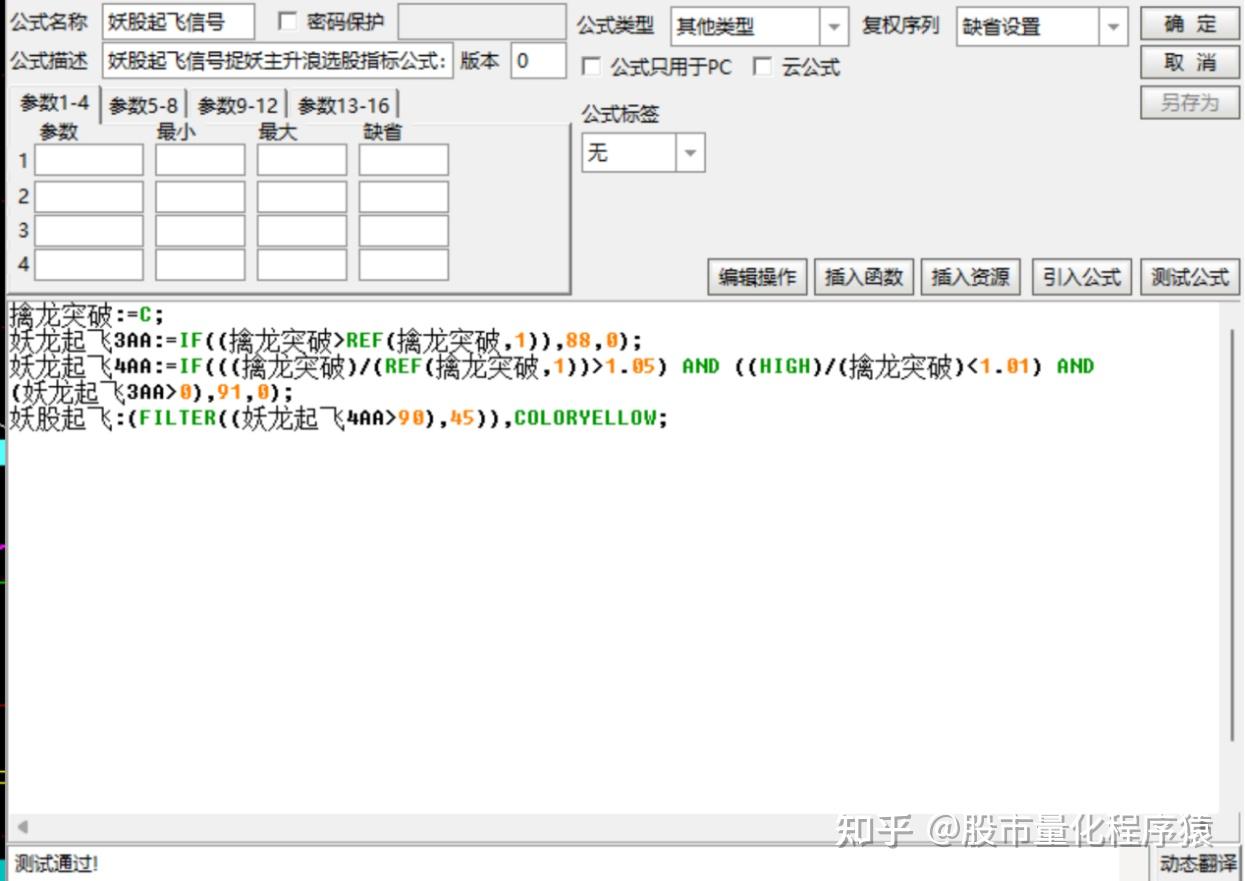This screenshot has height=881, width=1245.
Task: Click the password field beside 密码保护
Action: 482,22
